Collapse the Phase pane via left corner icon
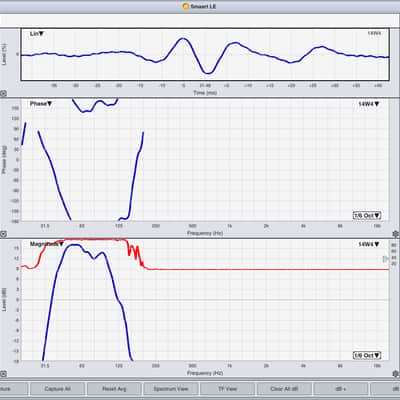The image size is (400, 400). (3, 234)
